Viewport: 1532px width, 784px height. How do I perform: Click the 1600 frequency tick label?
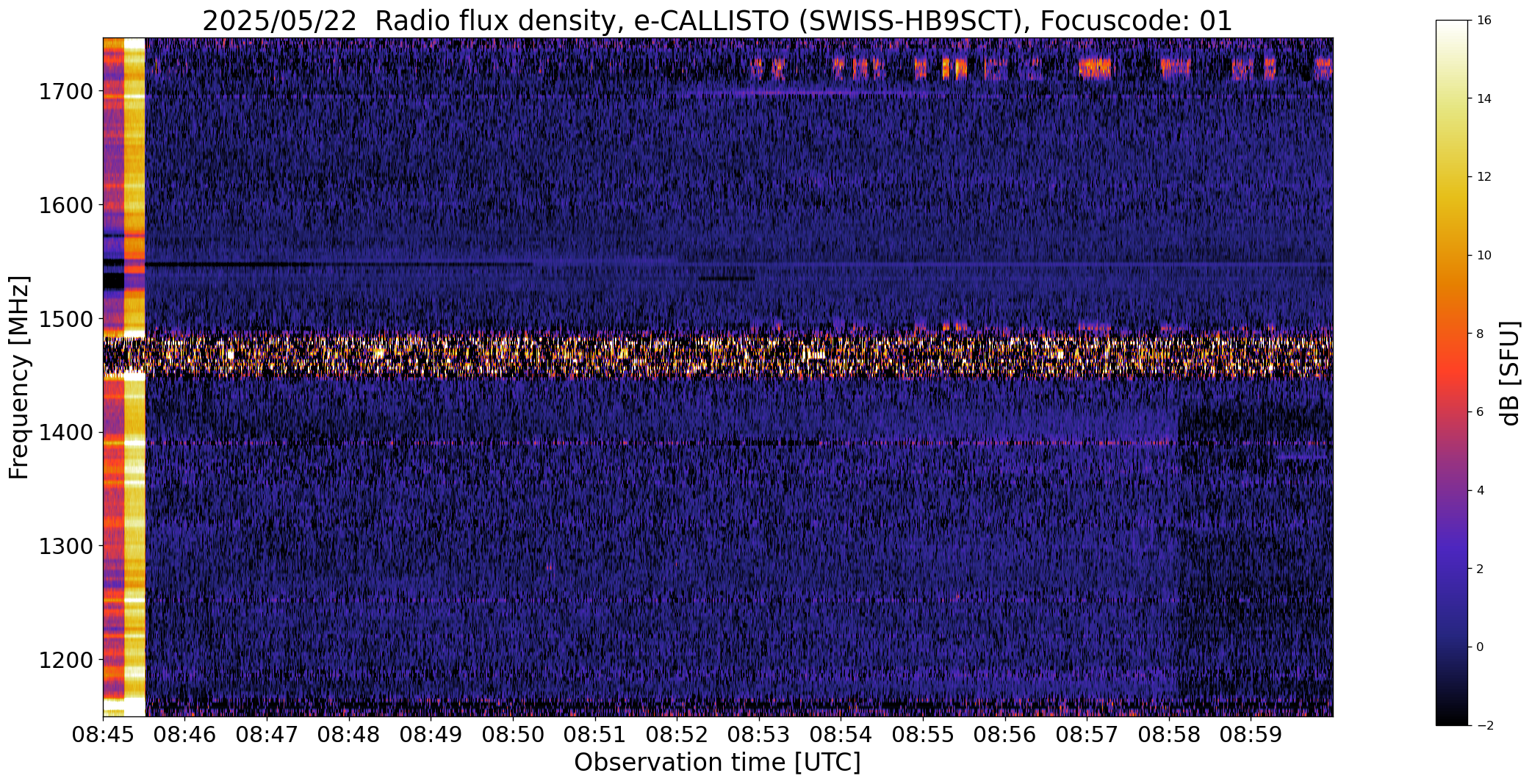pyautogui.click(x=65, y=205)
